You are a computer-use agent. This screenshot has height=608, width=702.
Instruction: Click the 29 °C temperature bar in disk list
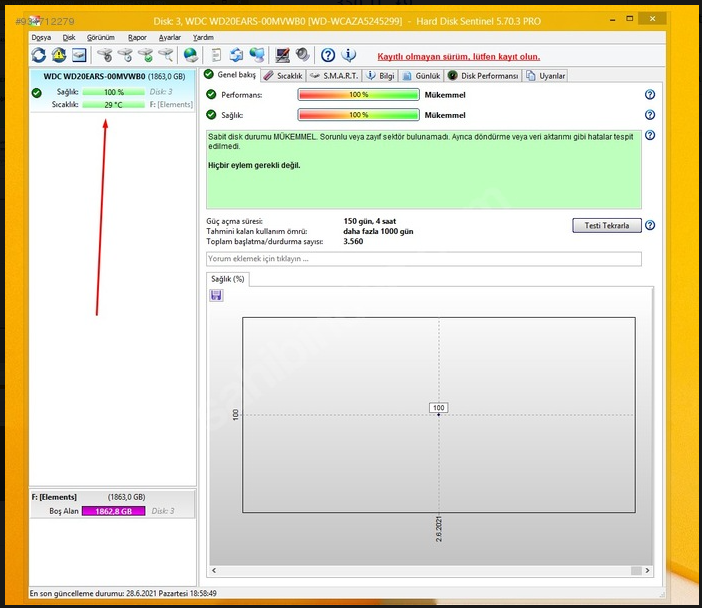(x=114, y=105)
